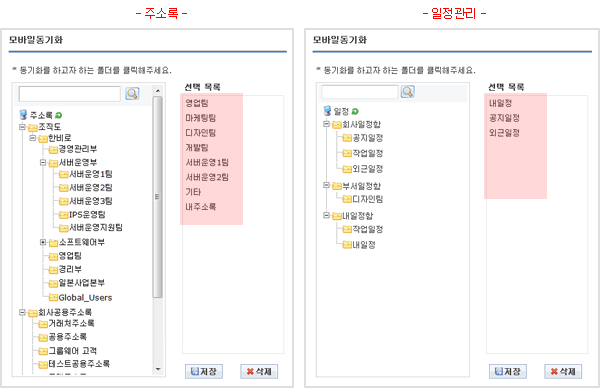Select 서버운영2팀 in the 선택 목록
Screen dimensions: 600x388
(207, 177)
